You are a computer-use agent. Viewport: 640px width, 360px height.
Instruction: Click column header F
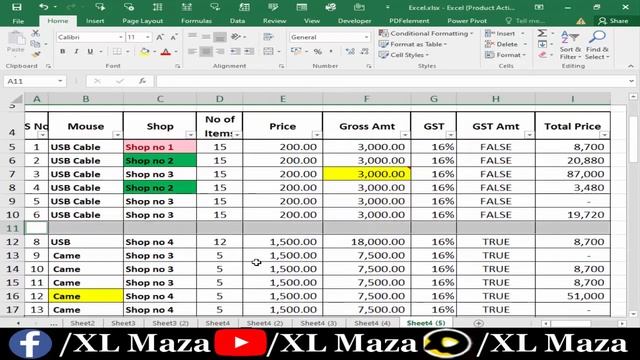[x=367, y=99]
